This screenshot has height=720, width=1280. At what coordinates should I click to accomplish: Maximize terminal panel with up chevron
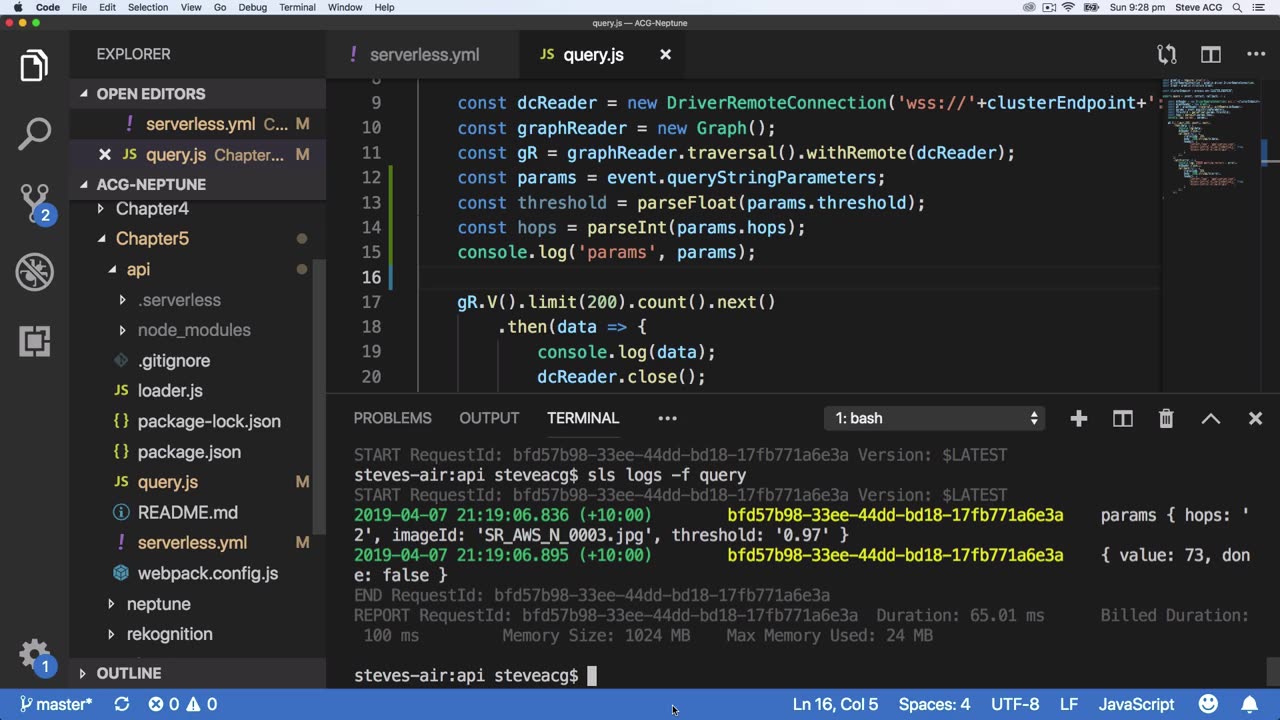[x=1210, y=419]
